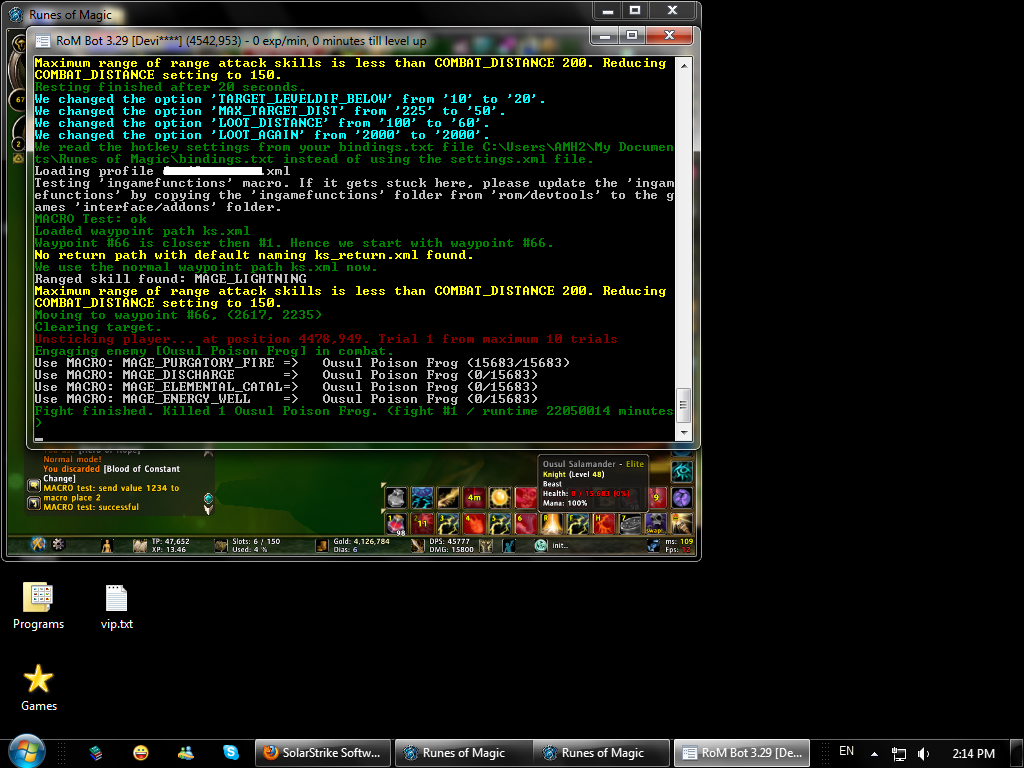Click the 'Gold: 4,126,784' status text

click(x=361, y=541)
